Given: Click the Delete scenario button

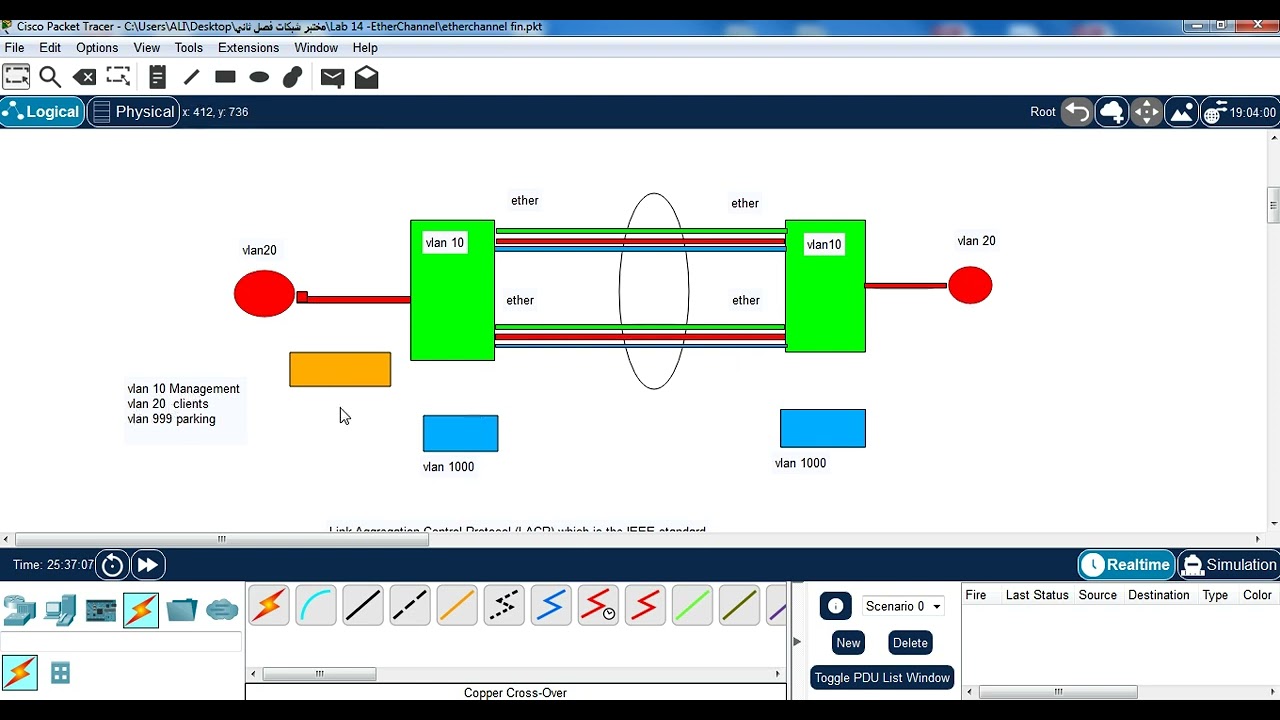Looking at the screenshot, I should pyautogui.click(x=910, y=643).
